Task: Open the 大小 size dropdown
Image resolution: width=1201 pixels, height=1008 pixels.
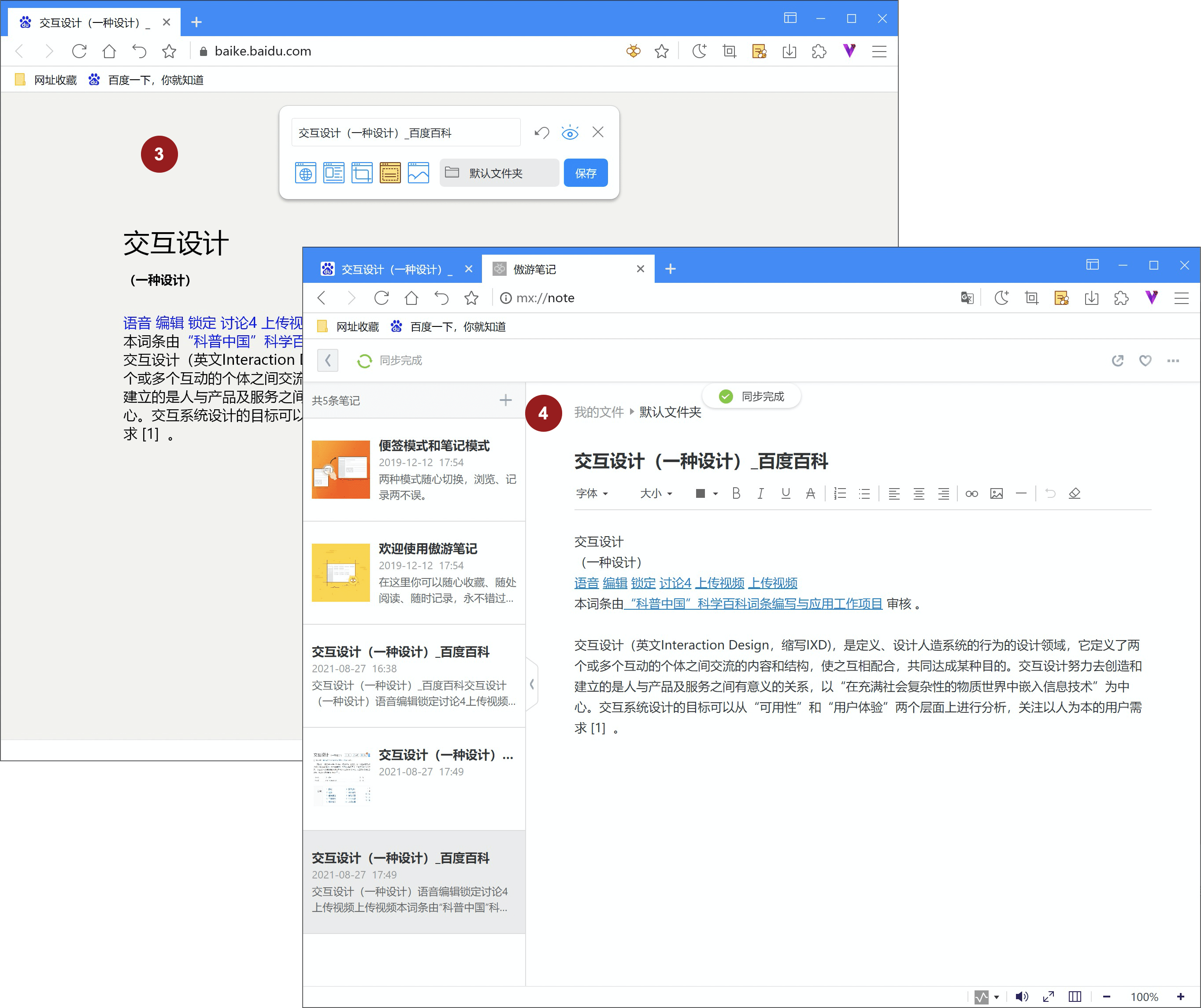Action: pyautogui.click(x=656, y=493)
